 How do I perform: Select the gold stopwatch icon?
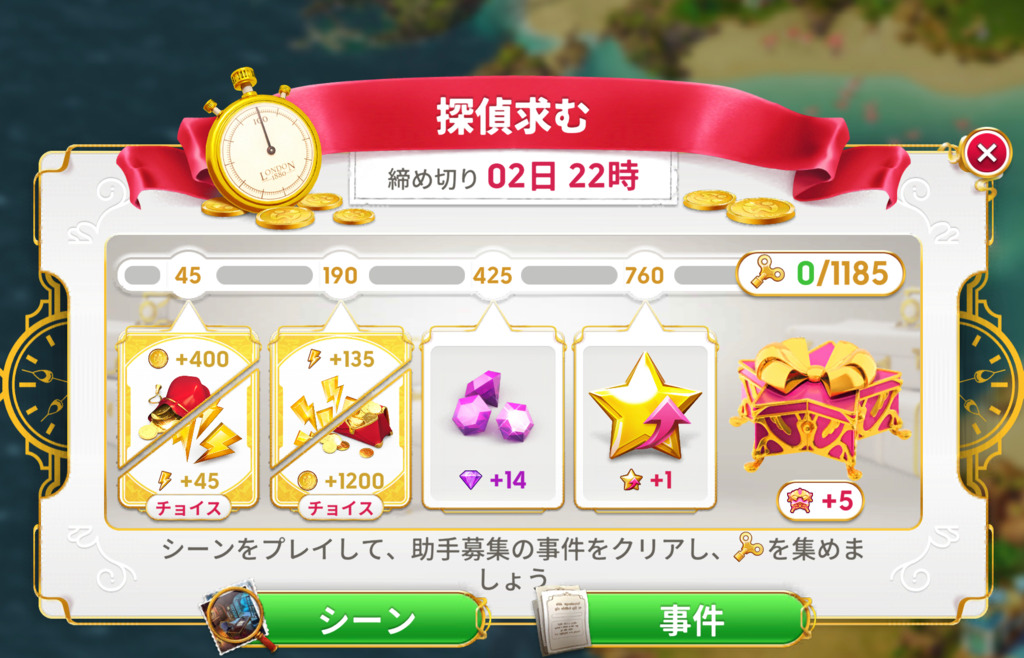tap(263, 141)
